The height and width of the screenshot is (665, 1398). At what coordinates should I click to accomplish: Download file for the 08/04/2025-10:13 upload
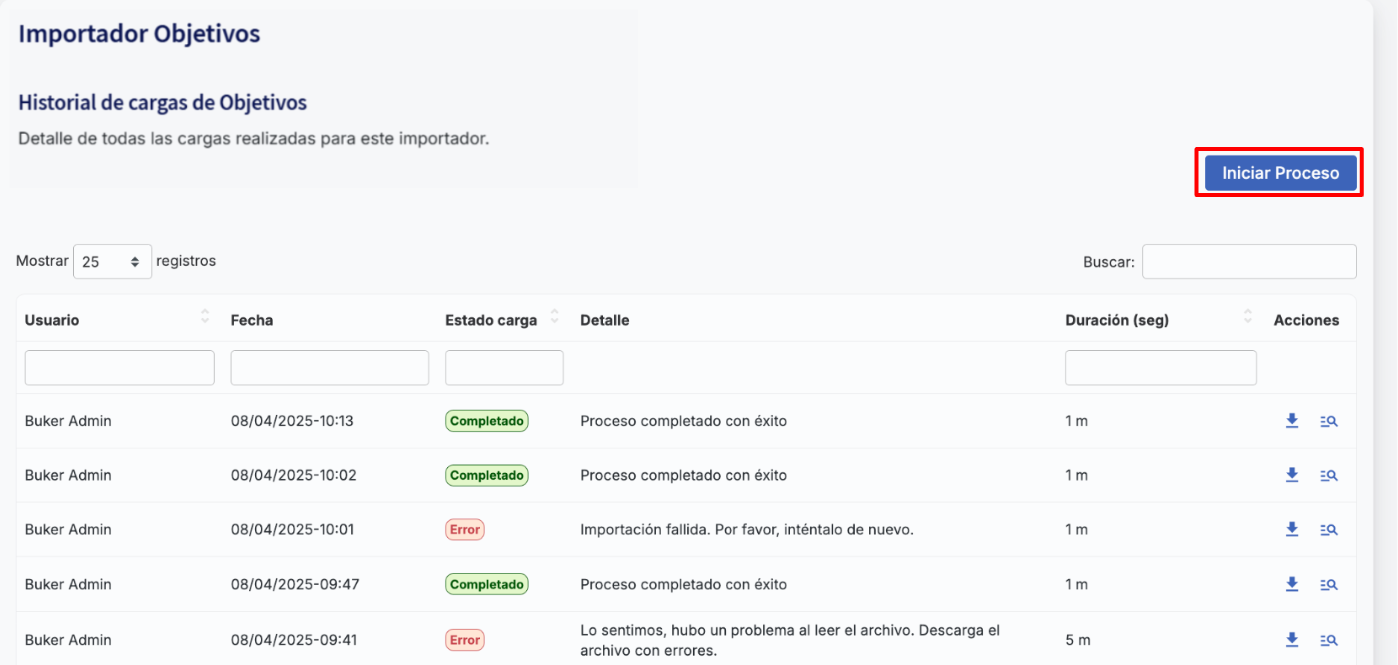(1291, 421)
